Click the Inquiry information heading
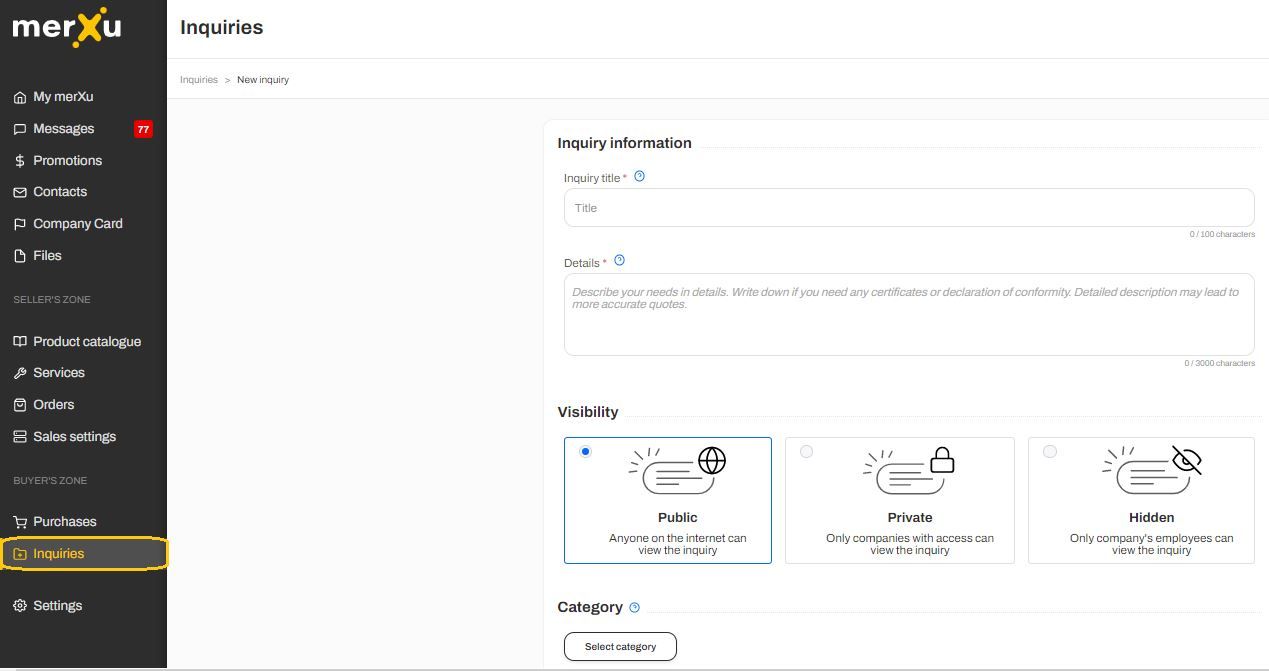Image resolution: width=1269 pixels, height=671 pixels. tap(625, 143)
